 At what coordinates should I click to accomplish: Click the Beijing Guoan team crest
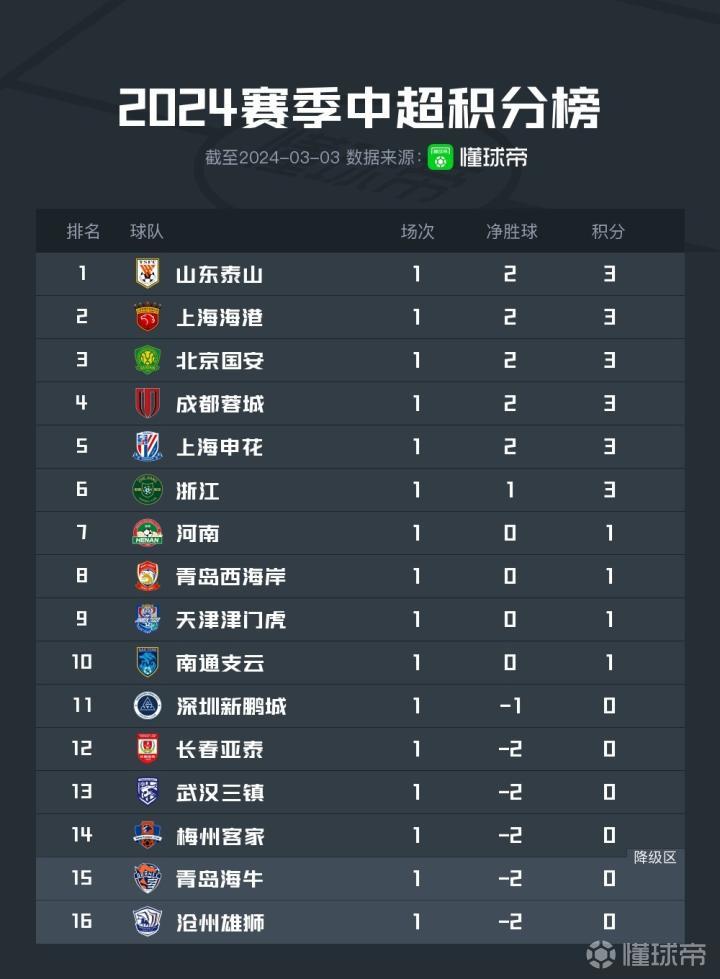[x=147, y=361]
